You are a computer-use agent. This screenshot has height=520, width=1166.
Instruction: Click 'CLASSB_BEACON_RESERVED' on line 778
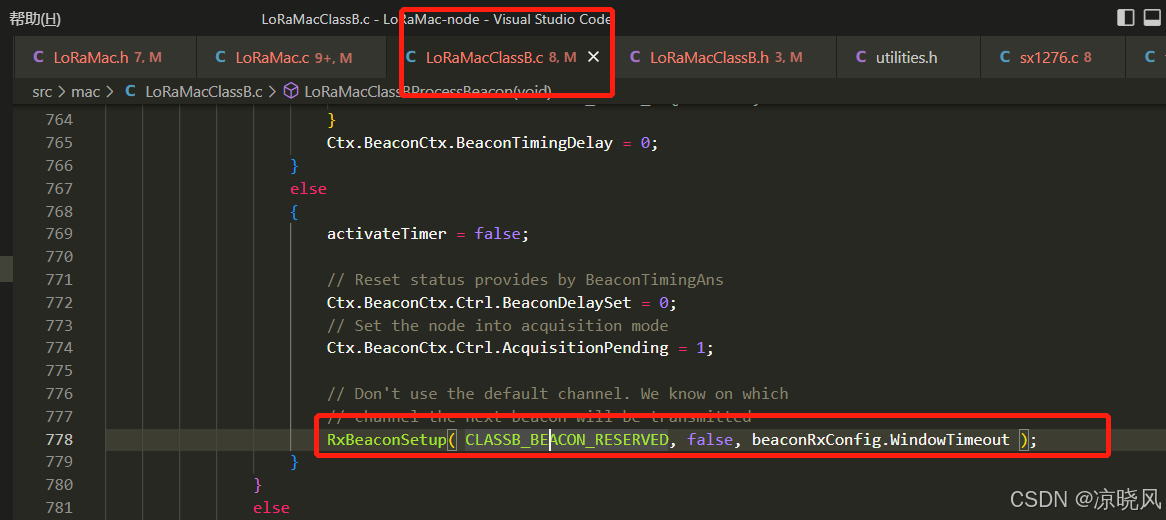pos(567,440)
